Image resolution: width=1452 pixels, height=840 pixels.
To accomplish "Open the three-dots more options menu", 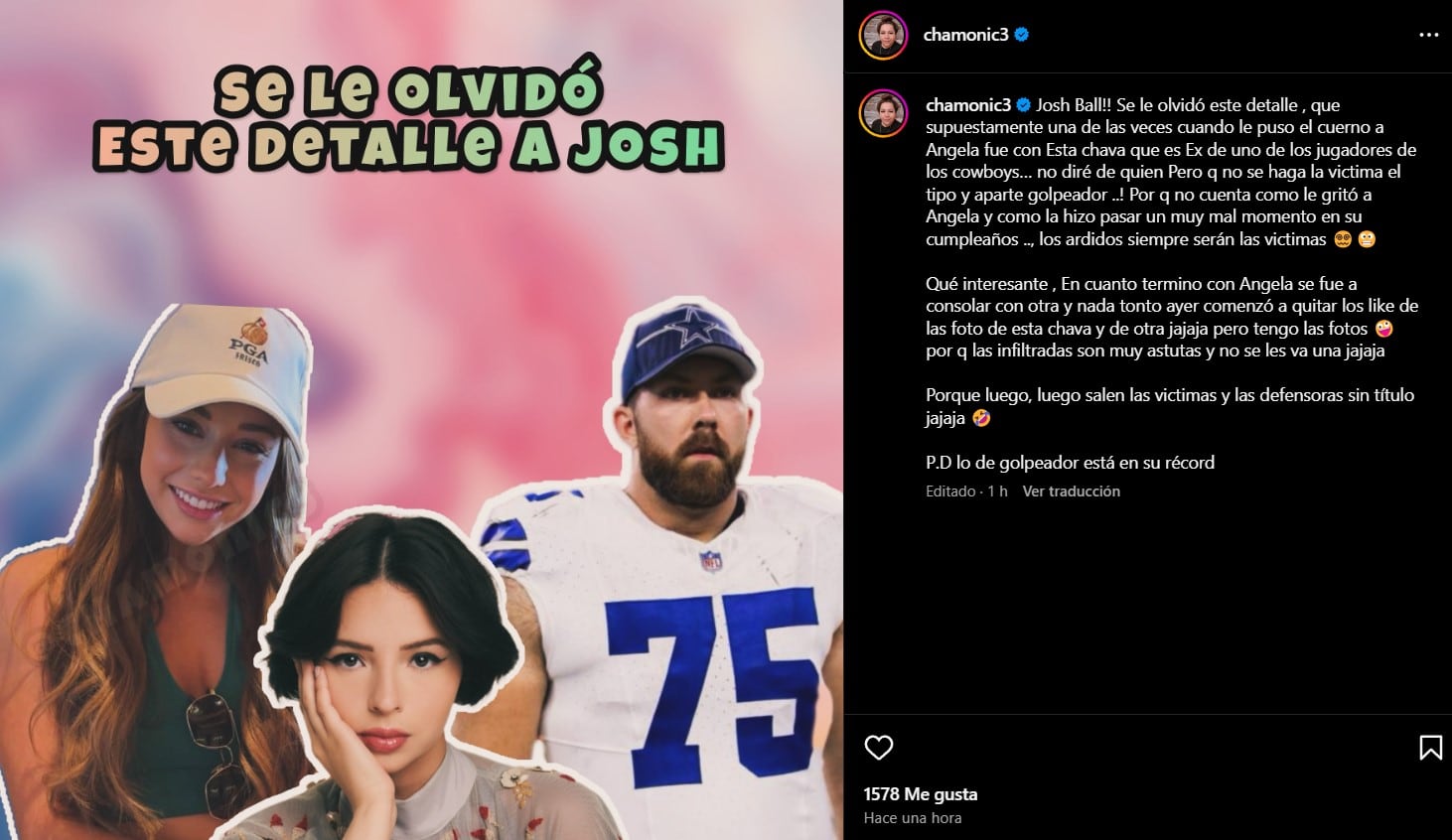I will click(1428, 35).
